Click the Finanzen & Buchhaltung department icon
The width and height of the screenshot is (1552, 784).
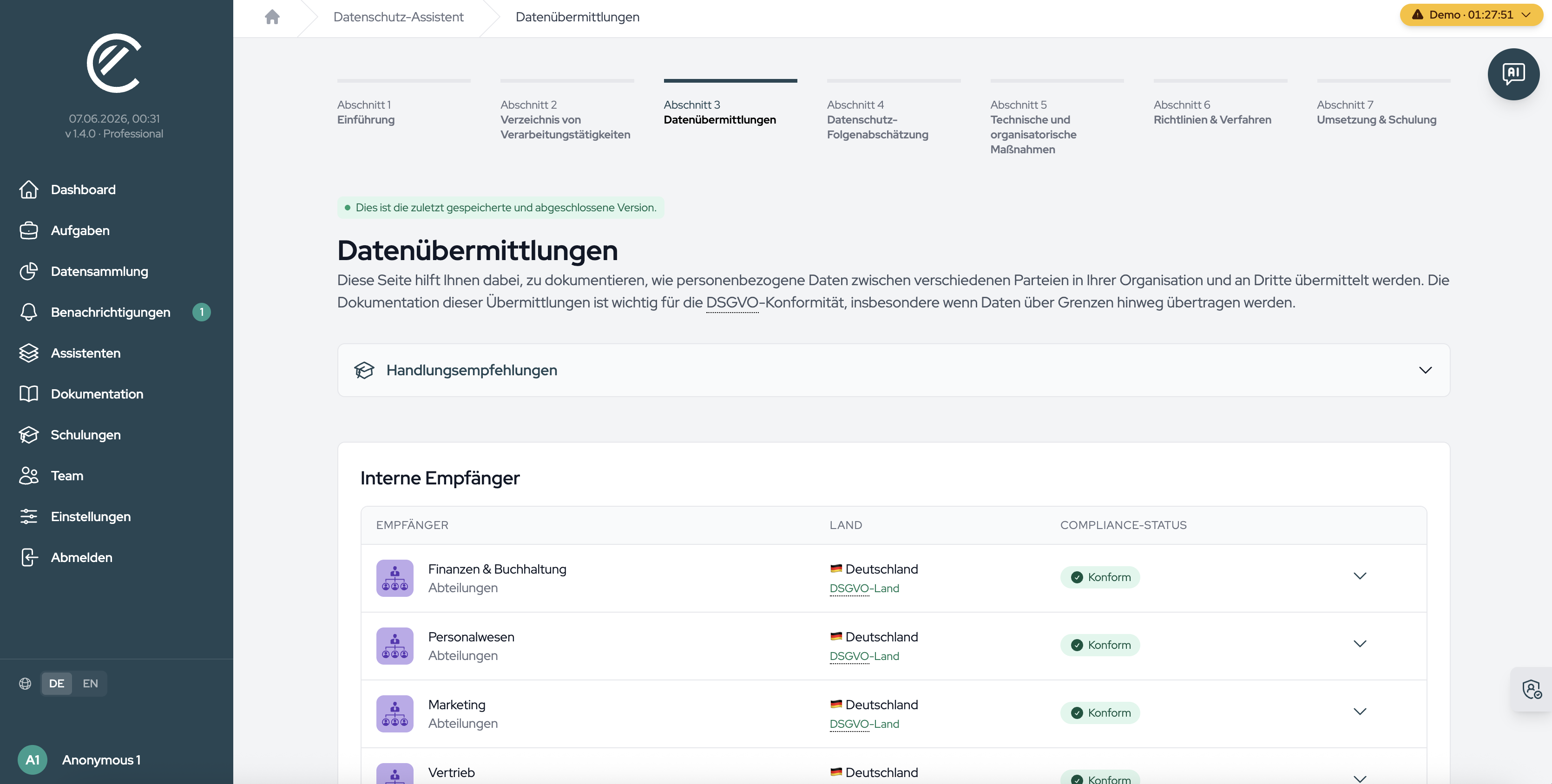[x=395, y=578]
